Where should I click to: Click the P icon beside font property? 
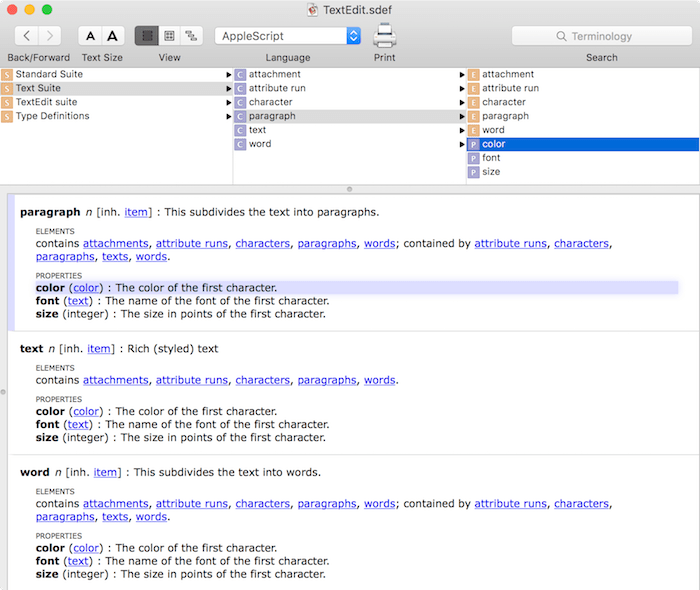click(x=473, y=158)
